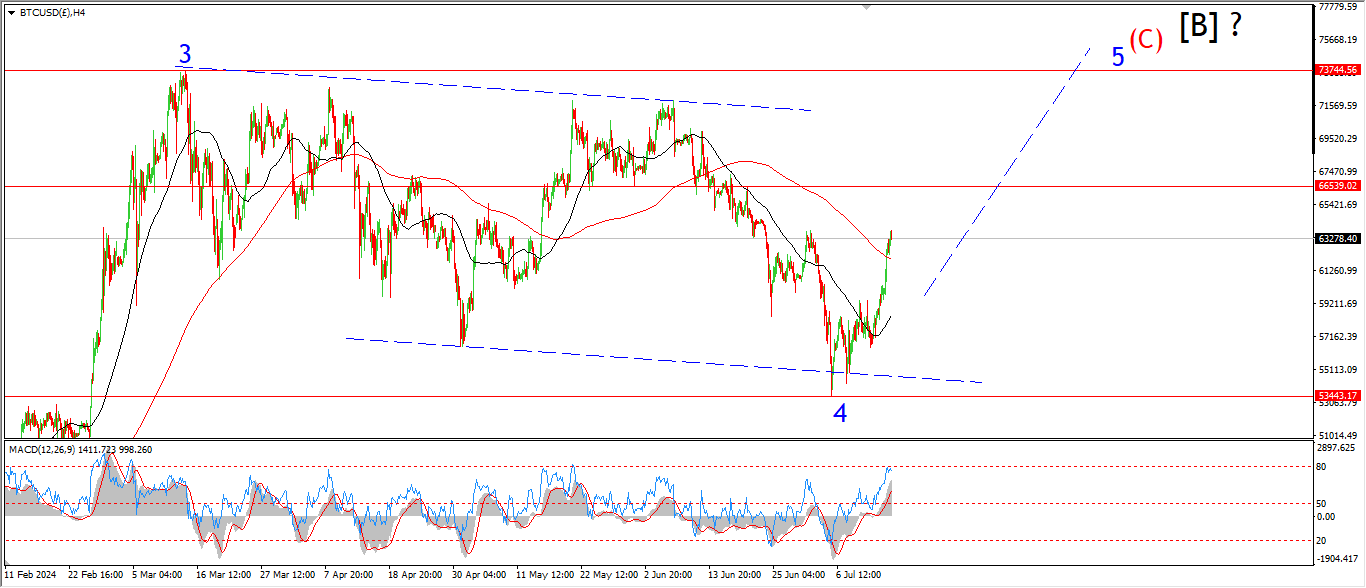
Task: Click the red (C) wave label
Action: [x=1146, y=40]
